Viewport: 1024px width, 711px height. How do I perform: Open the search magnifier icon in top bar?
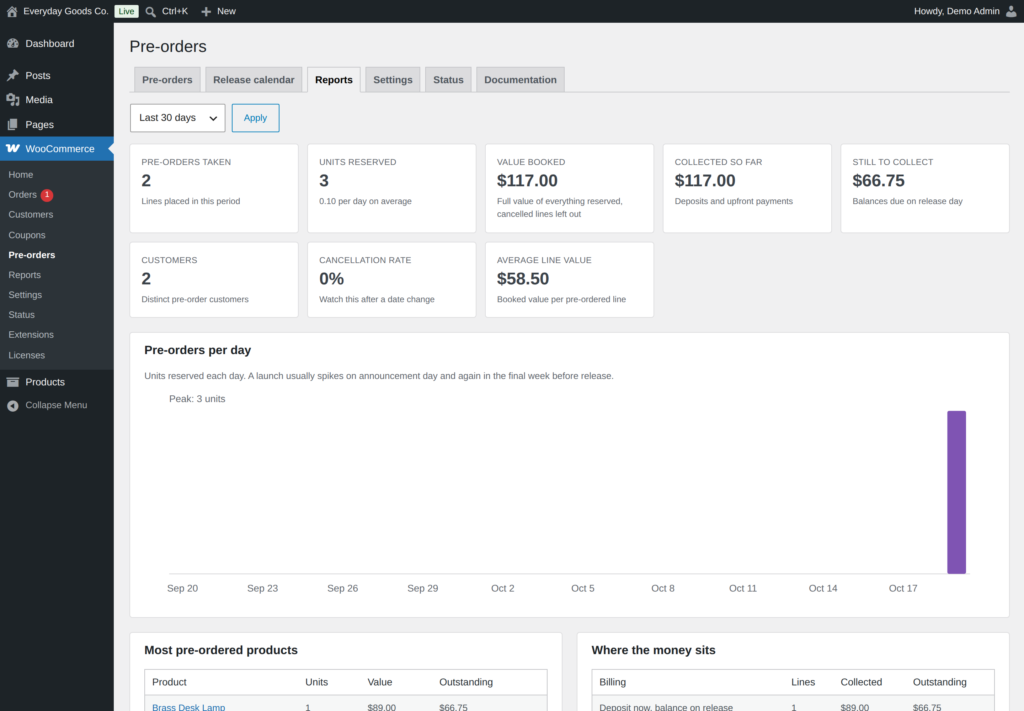coord(151,12)
